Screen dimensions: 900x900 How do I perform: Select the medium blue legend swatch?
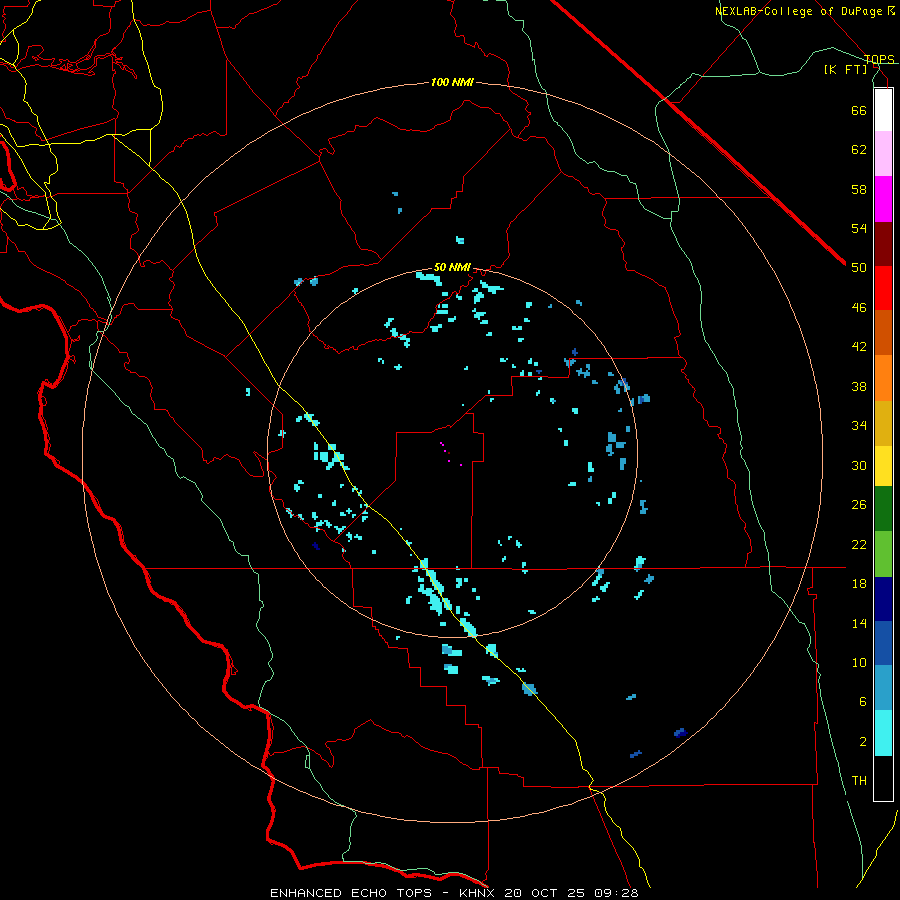[883, 643]
